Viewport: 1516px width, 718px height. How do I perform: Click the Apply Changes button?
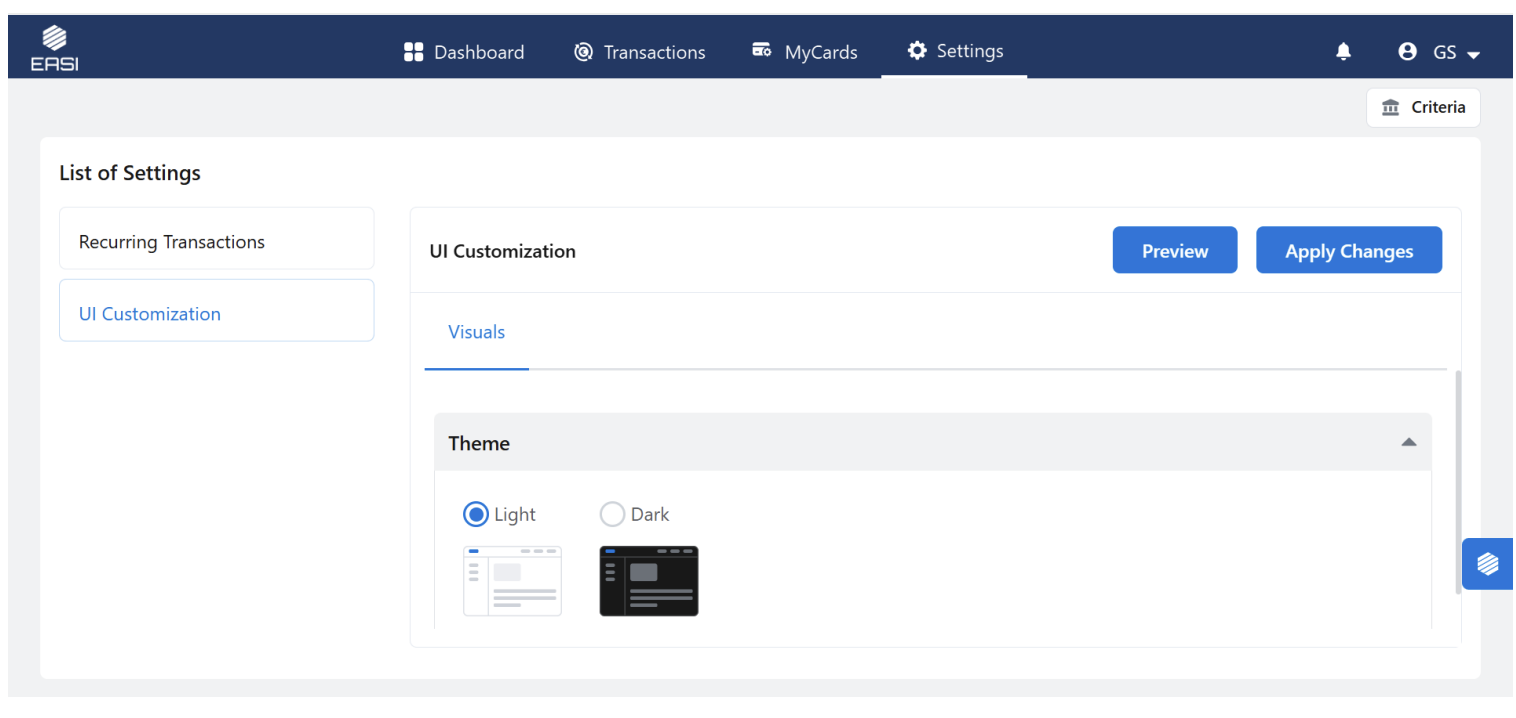click(1348, 250)
